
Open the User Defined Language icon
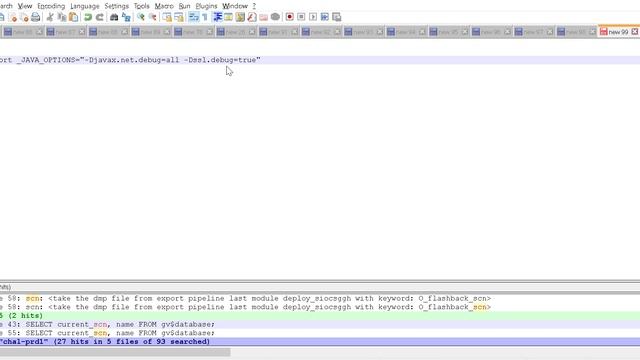229,17
